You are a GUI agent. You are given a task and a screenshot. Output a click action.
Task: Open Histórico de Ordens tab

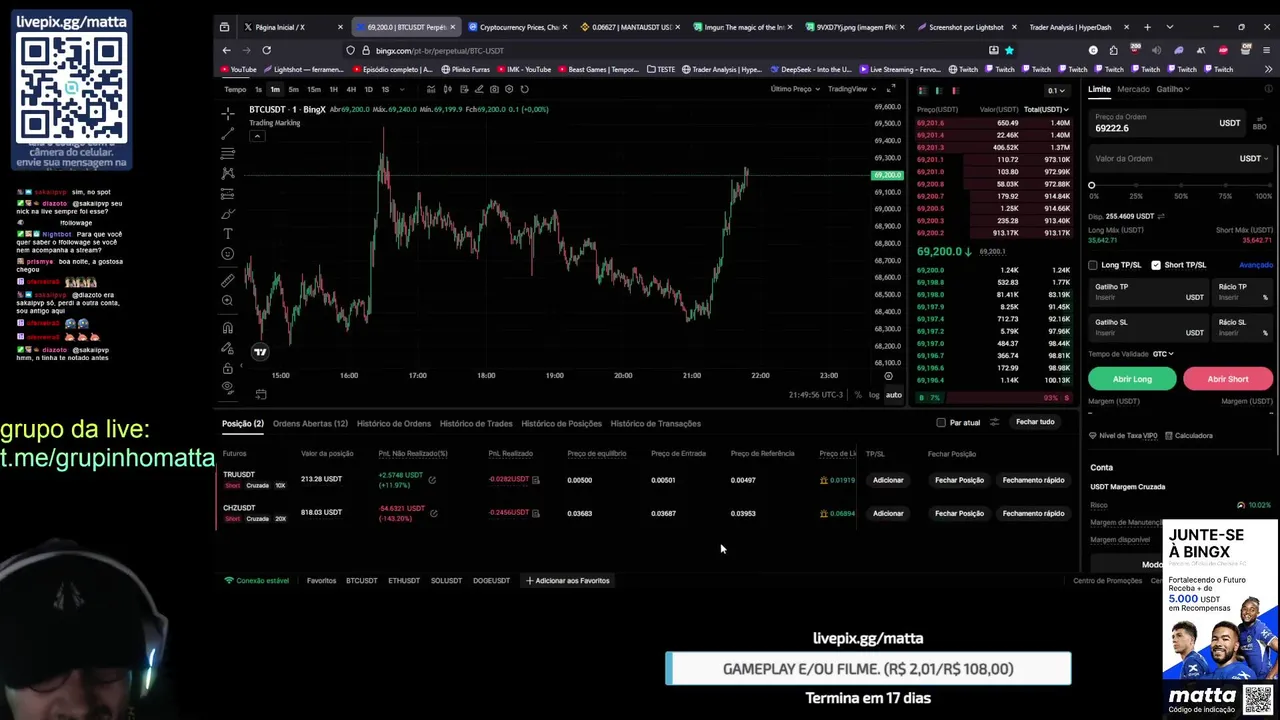[x=394, y=423]
